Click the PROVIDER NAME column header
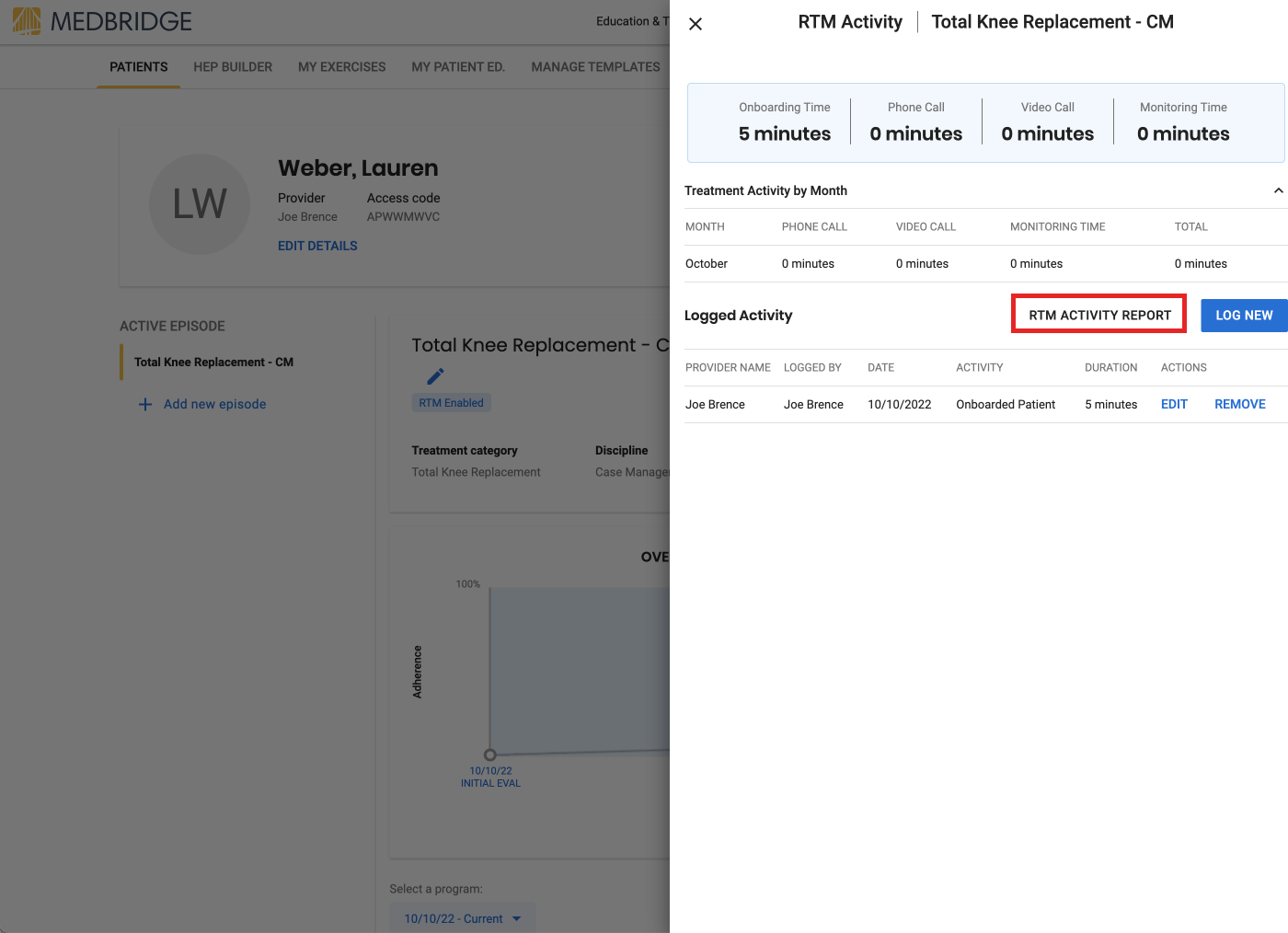Viewport: 1288px width, 933px height. pos(728,368)
